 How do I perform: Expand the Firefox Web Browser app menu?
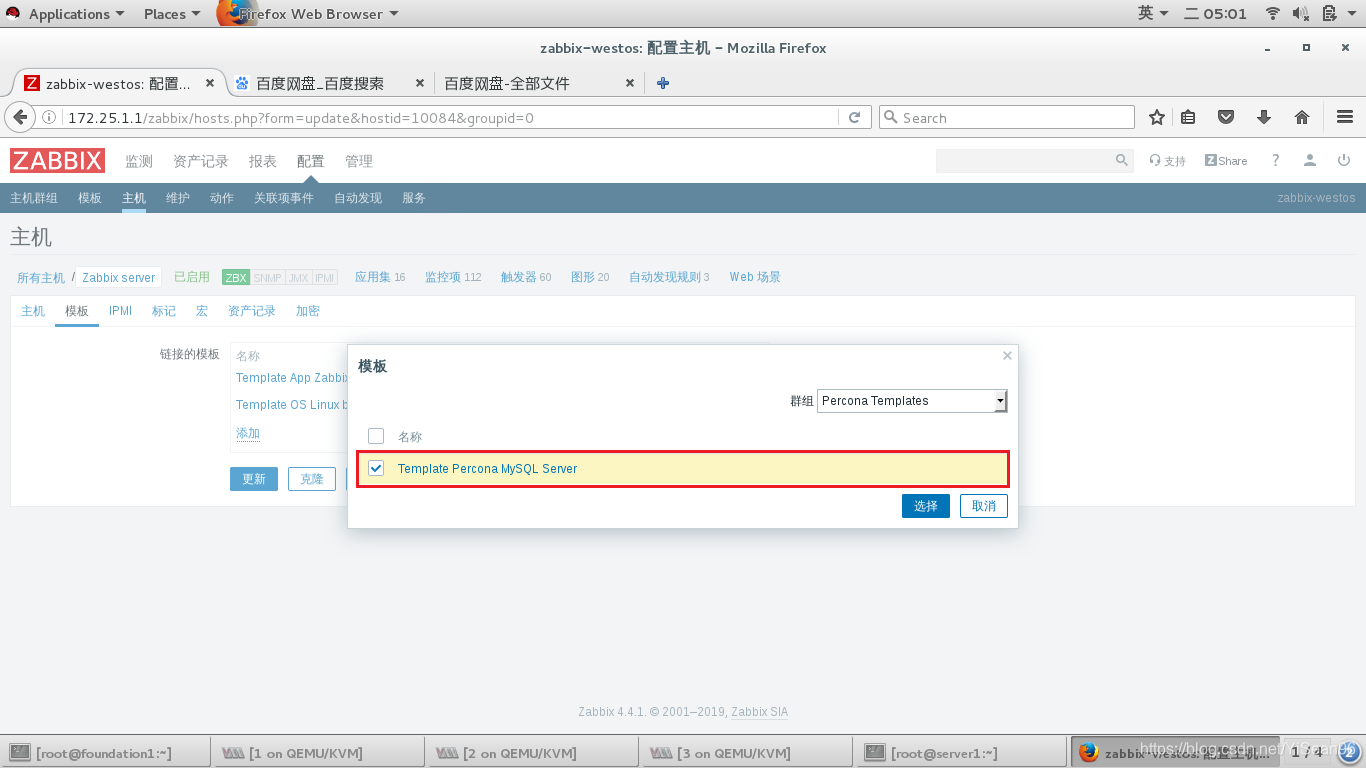pos(318,14)
